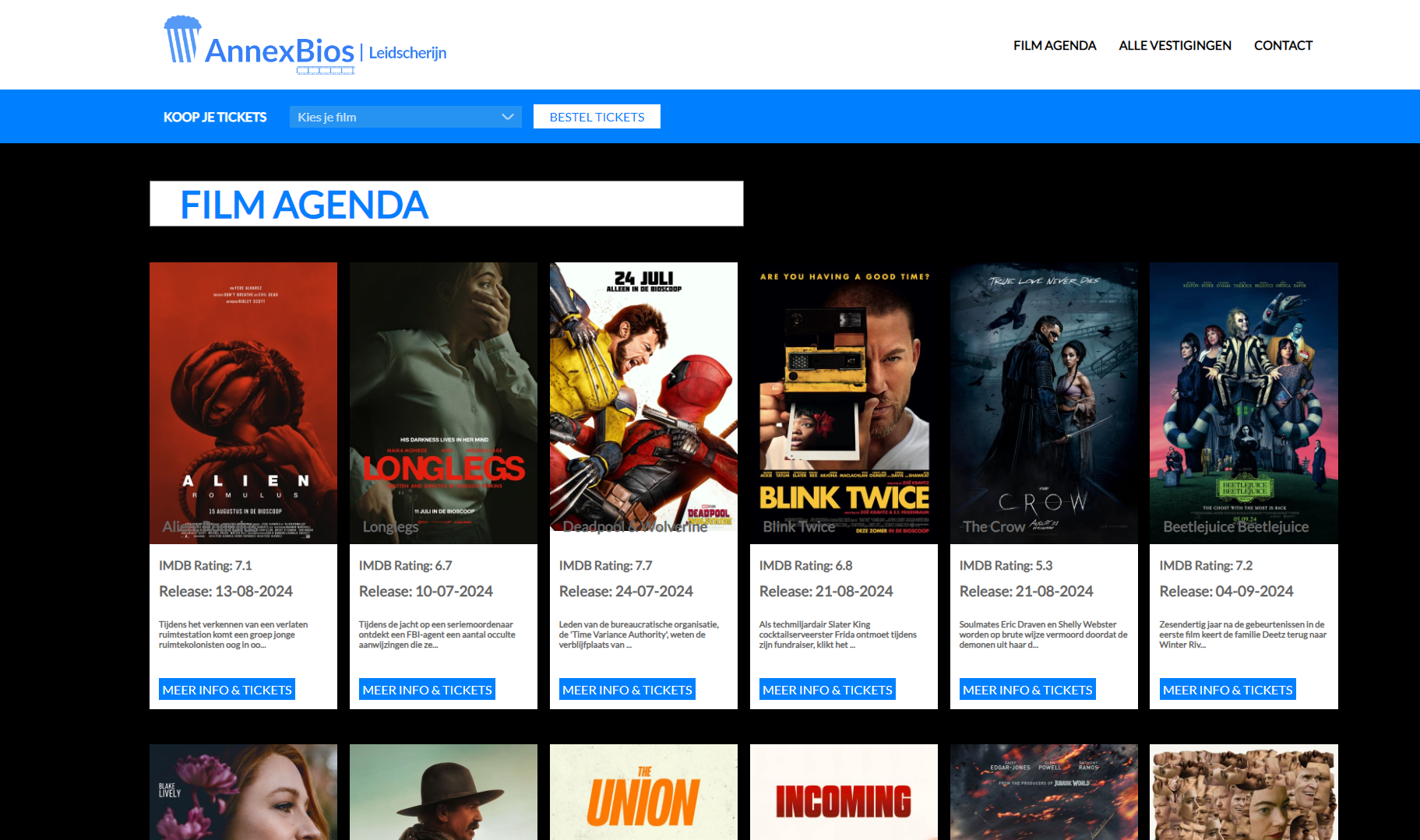Click the Blink Twice poster image
This screenshot has width=1420, height=840.
point(844,402)
